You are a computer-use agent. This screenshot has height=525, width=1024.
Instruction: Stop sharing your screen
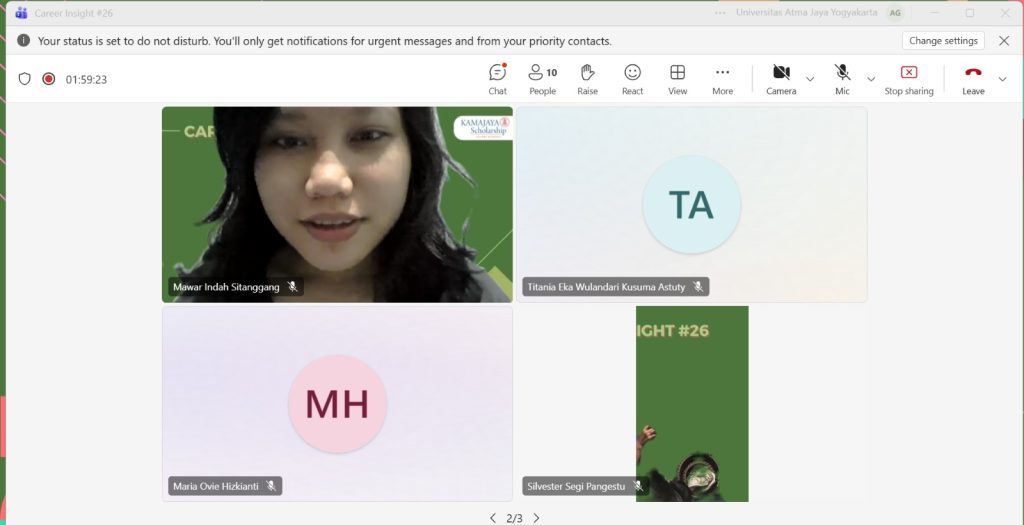pos(908,78)
